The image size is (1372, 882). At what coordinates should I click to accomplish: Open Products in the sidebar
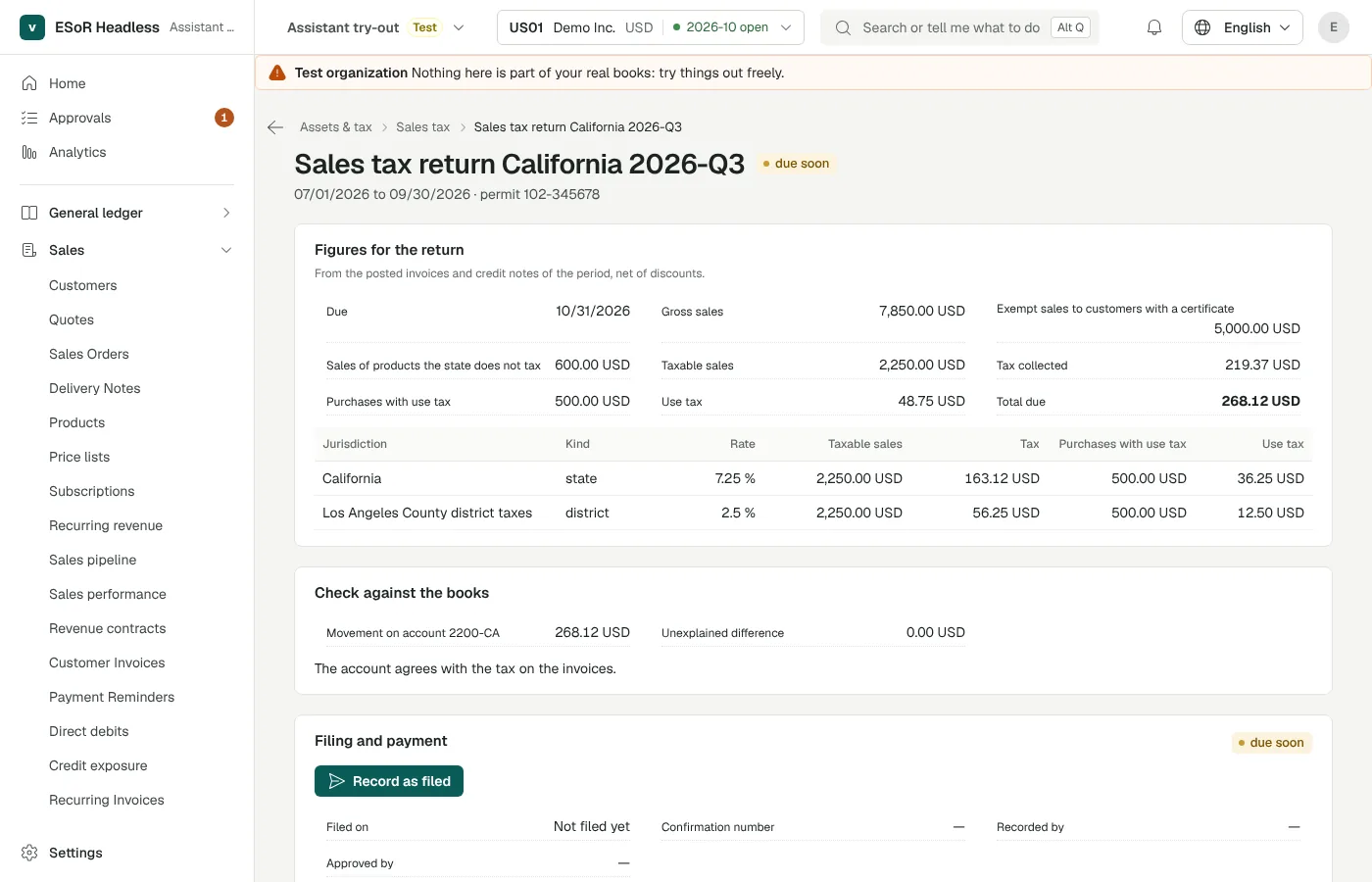coord(77,422)
